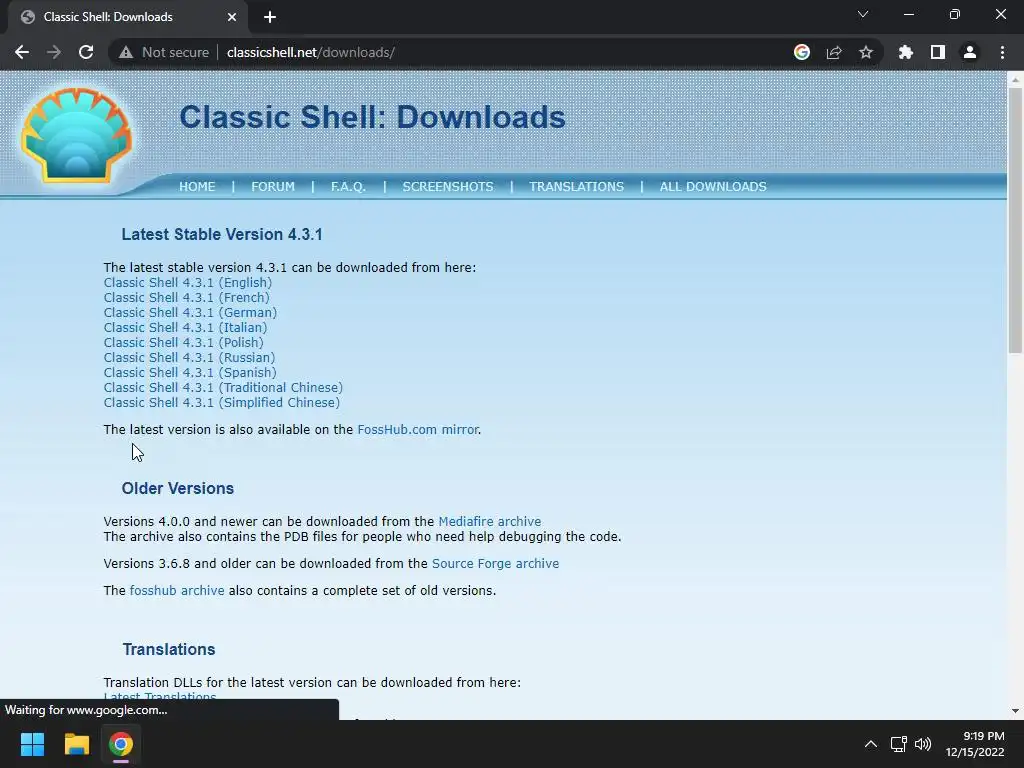The image size is (1024, 768).
Task: Click the network tray icon
Action: tap(899, 744)
